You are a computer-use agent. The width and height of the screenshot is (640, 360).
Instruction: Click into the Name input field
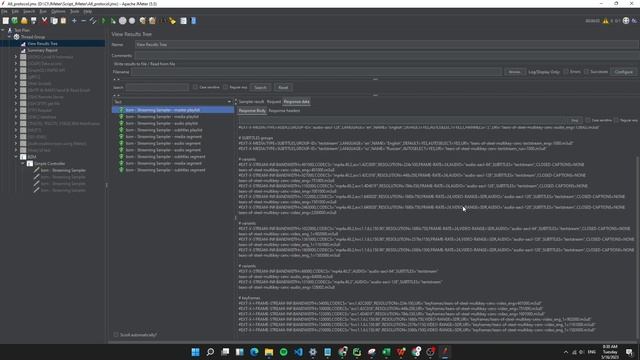click(x=387, y=44)
